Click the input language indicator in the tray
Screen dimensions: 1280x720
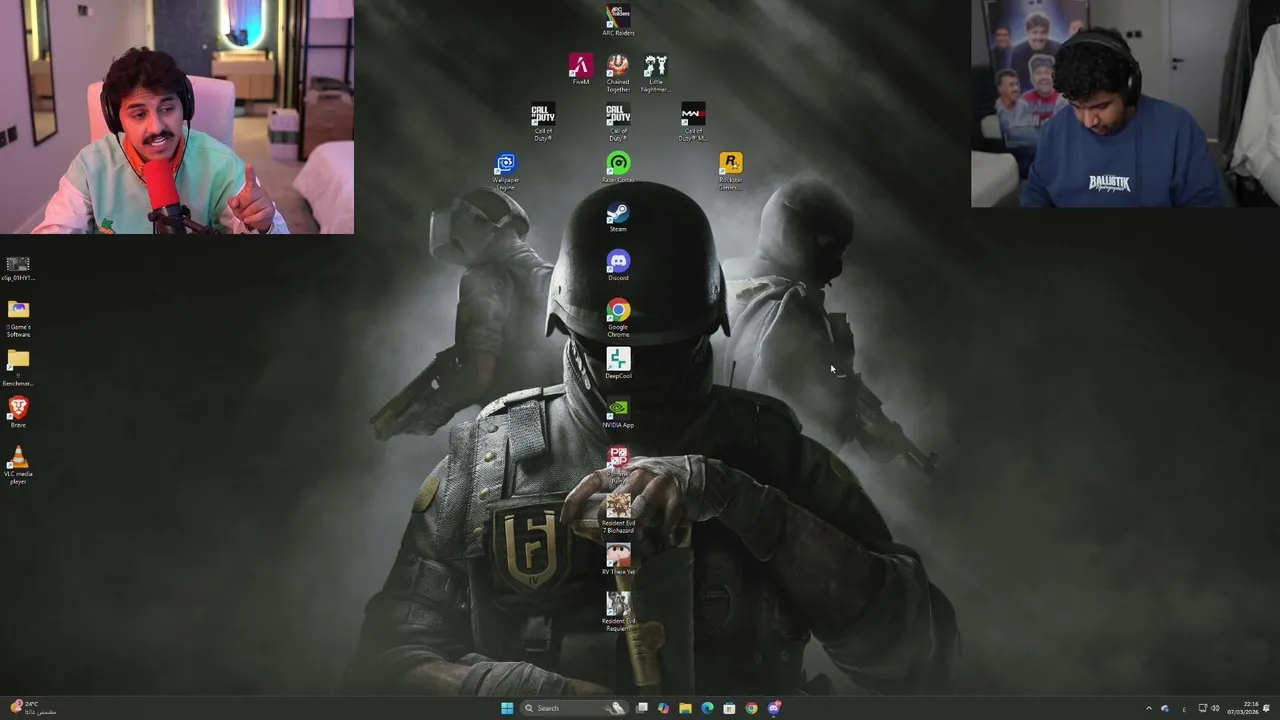pos(1184,708)
